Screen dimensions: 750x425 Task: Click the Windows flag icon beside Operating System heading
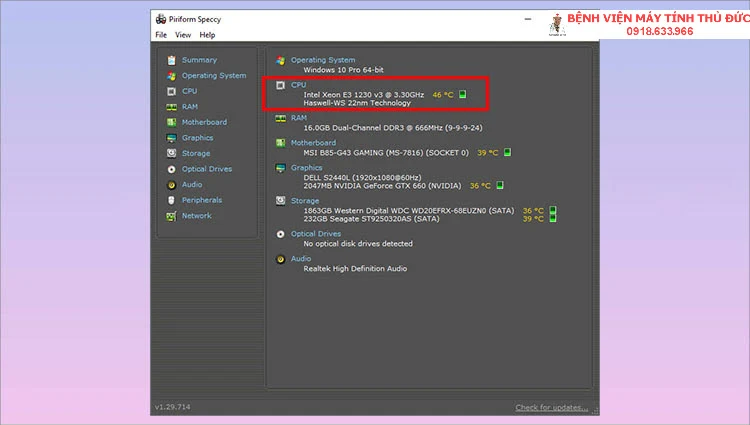click(x=281, y=61)
